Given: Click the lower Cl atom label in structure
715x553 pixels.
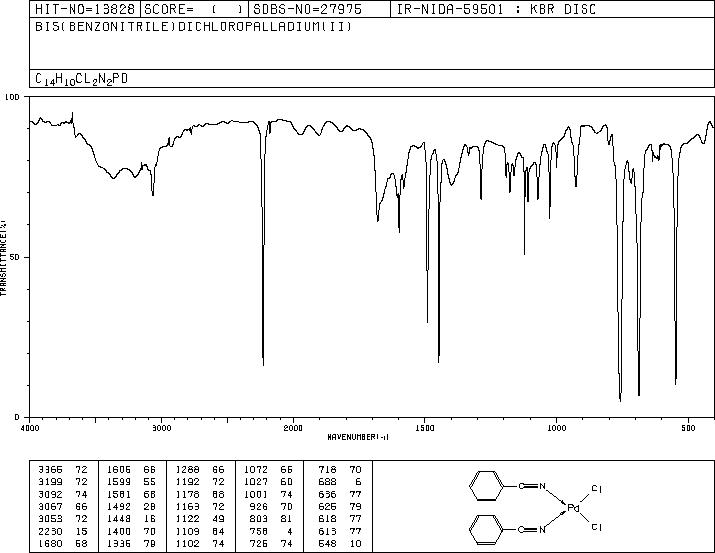Looking at the screenshot, I should coord(597,527).
